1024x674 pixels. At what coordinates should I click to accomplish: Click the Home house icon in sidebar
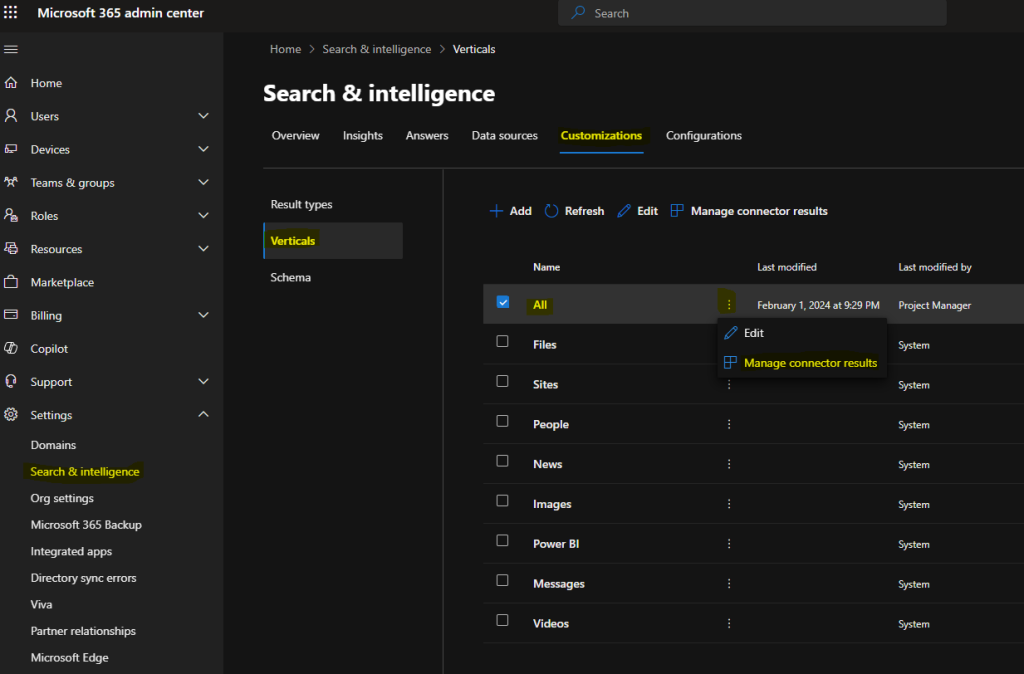coord(11,83)
